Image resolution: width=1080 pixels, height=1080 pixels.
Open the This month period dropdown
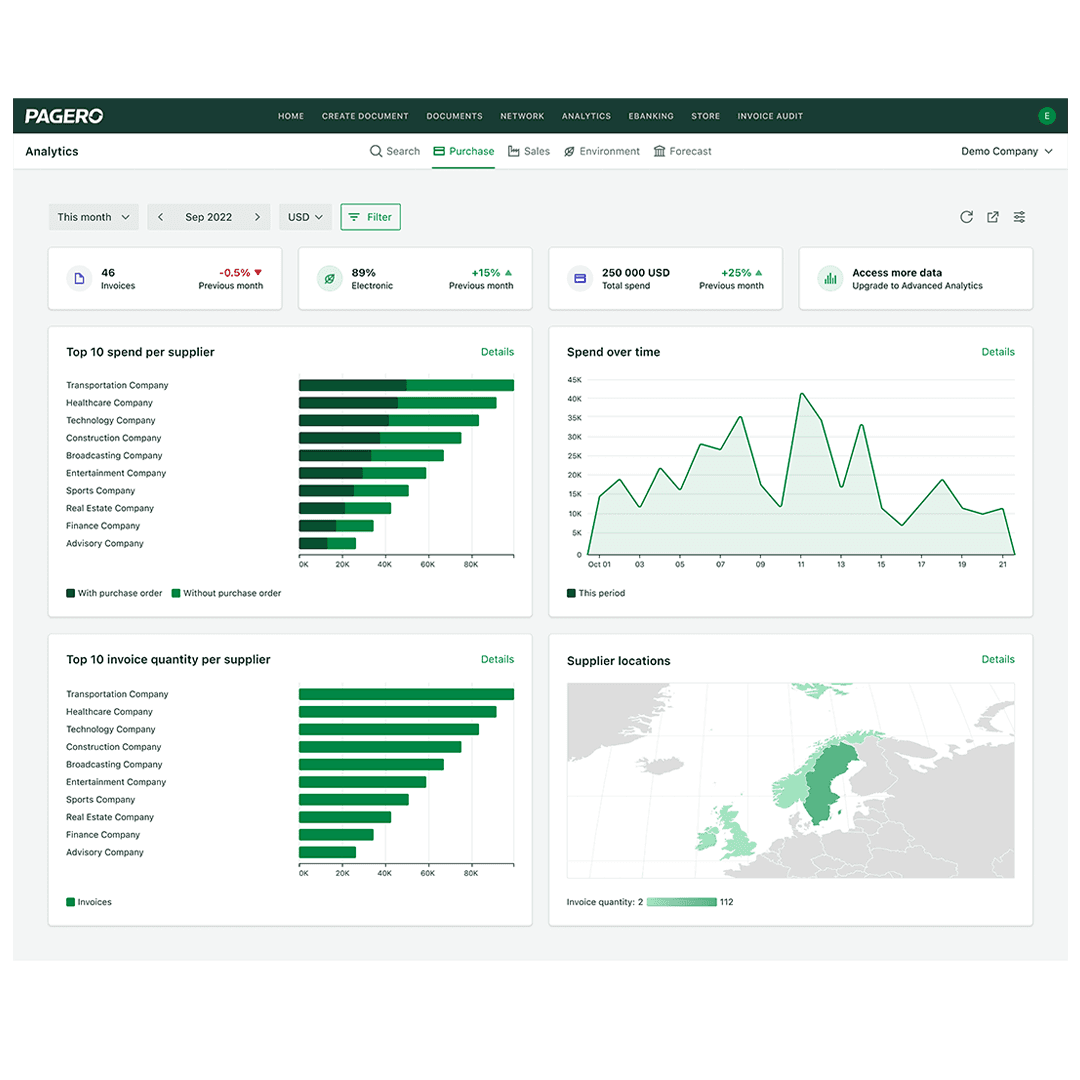(x=94, y=217)
